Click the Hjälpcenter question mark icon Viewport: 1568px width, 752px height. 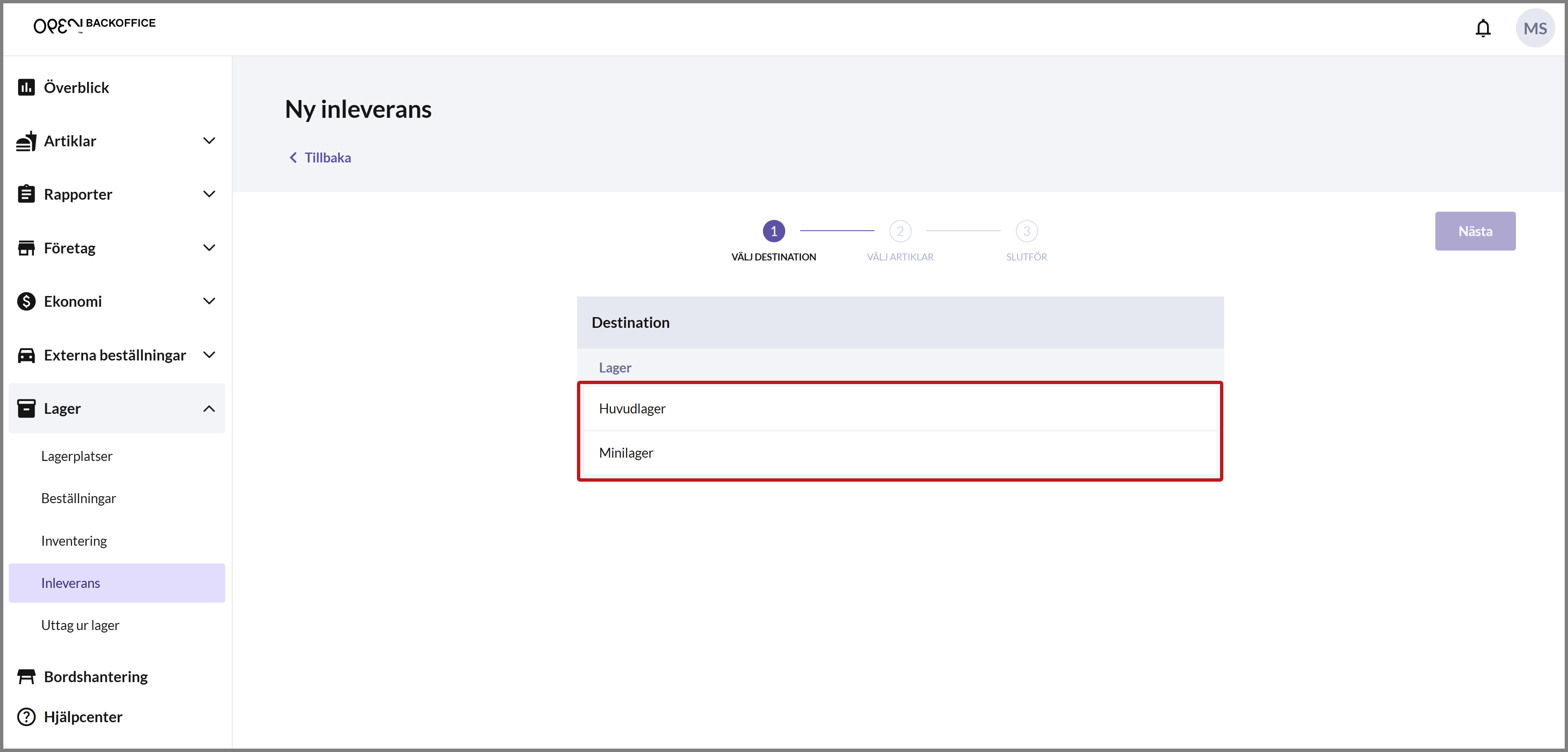tap(26, 716)
